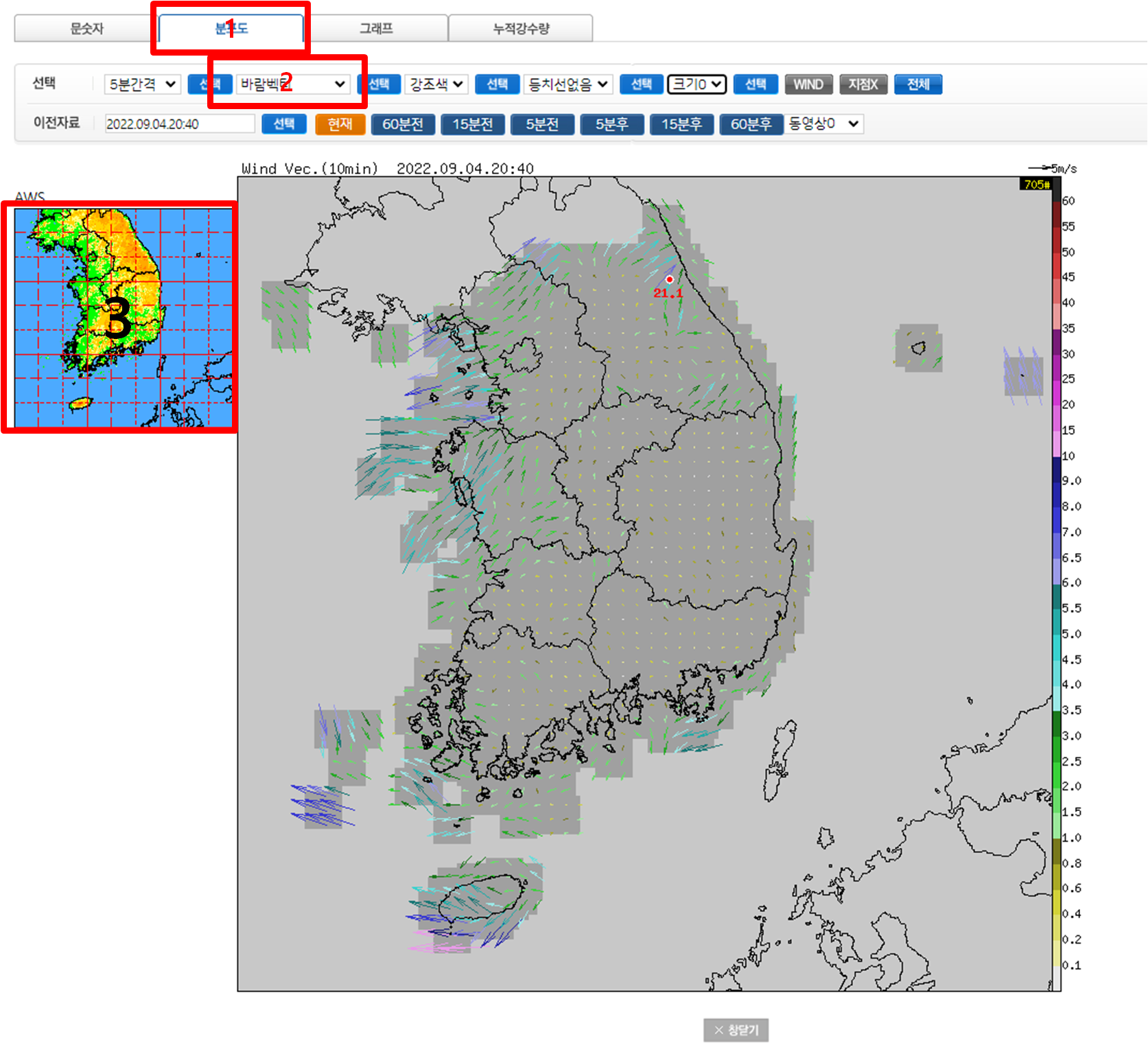
Task: Click the 2022.09.04.20:40 date input field
Action: pos(180,124)
